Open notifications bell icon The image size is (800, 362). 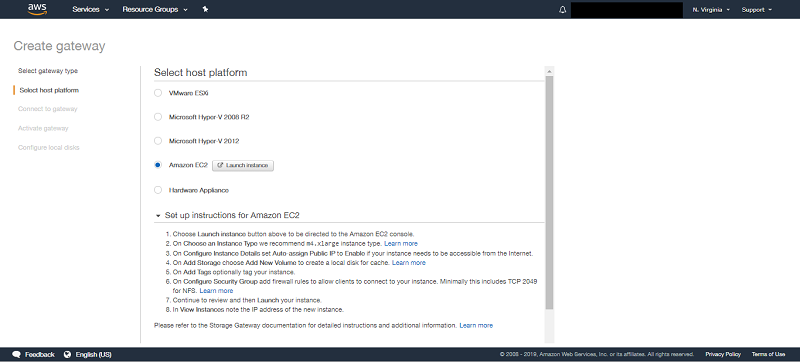tap(563, 10)
